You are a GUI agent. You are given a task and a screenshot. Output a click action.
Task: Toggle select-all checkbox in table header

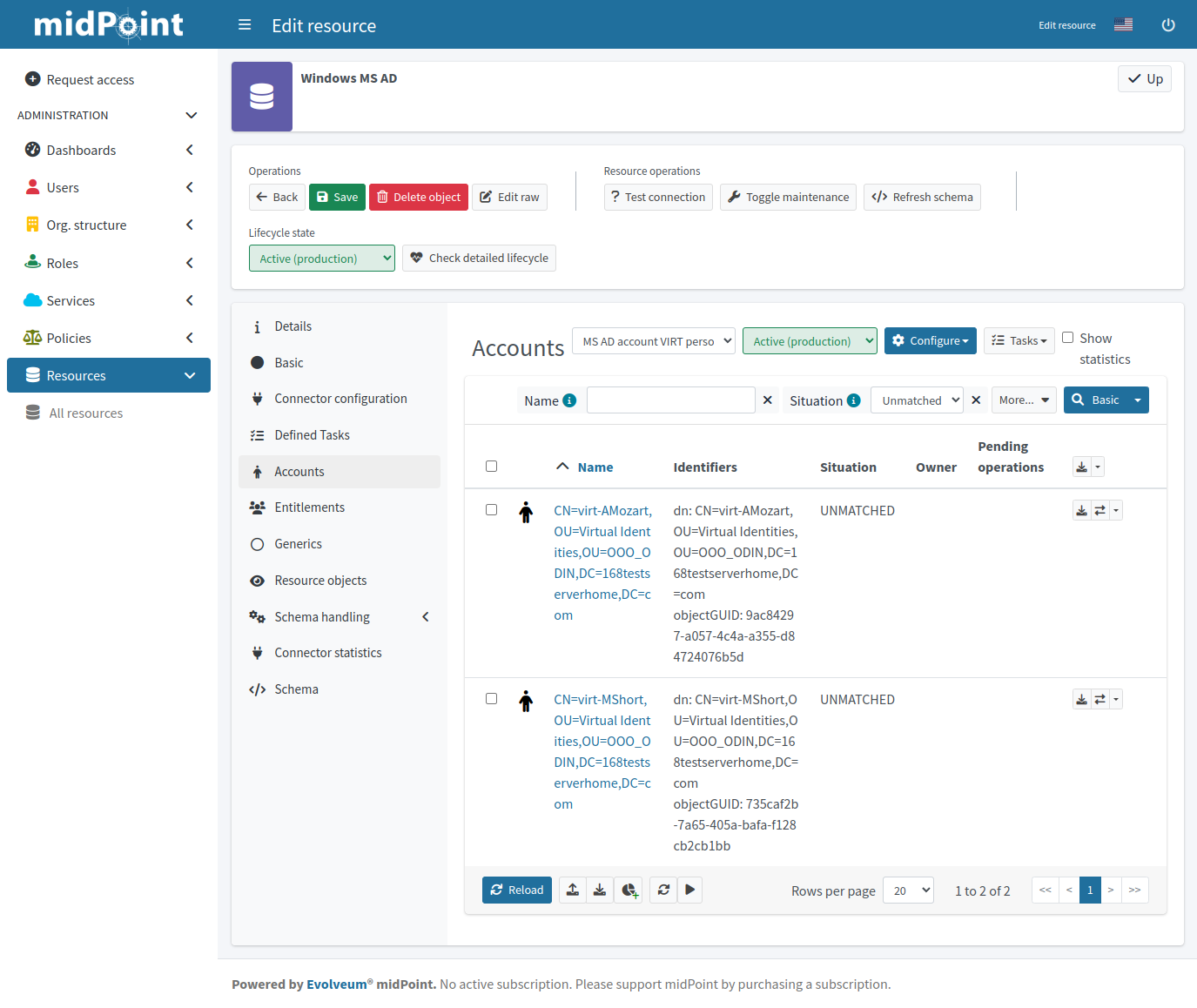point(491,467)
